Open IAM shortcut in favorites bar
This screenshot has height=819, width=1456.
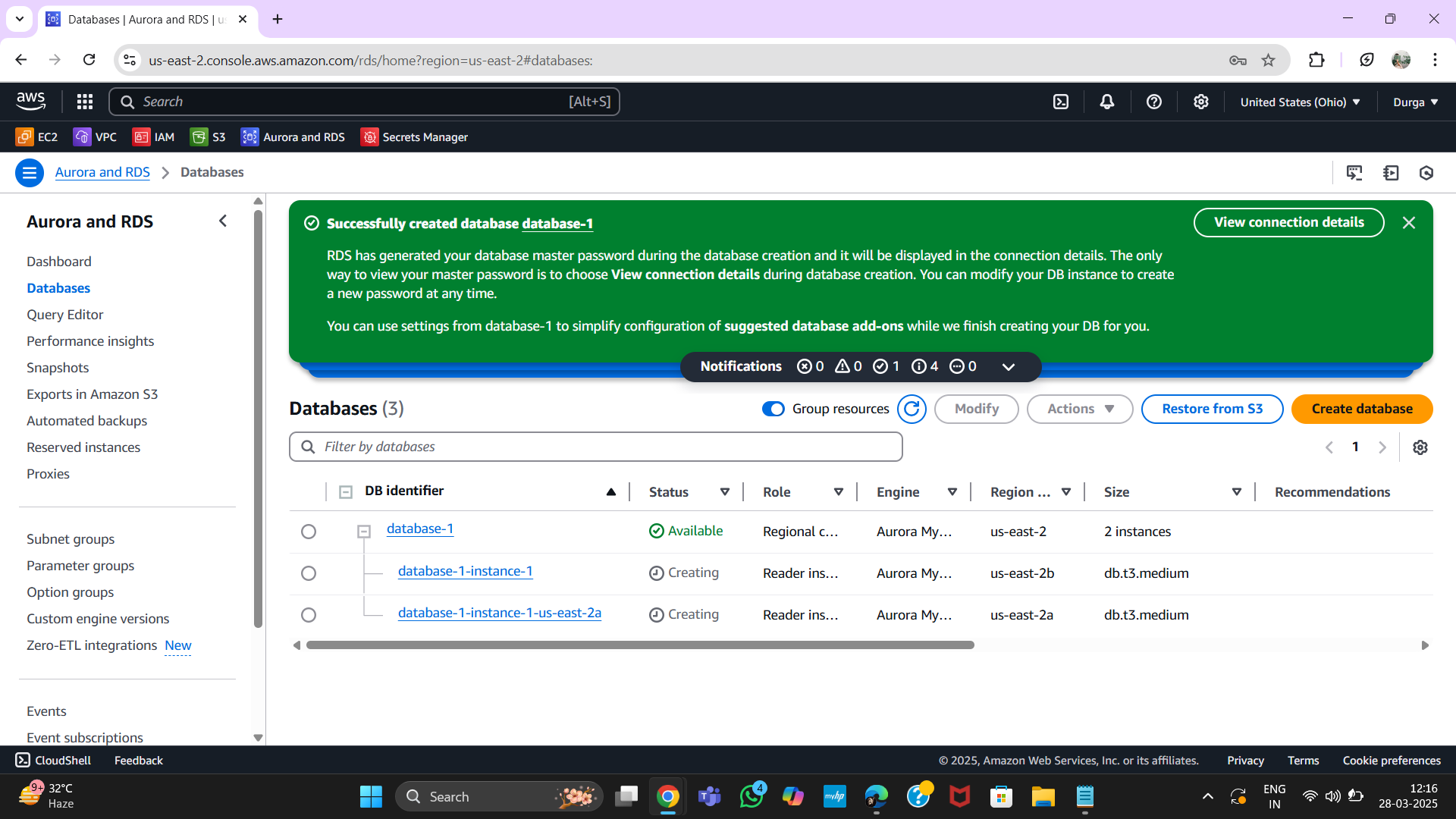click(153, 136)
